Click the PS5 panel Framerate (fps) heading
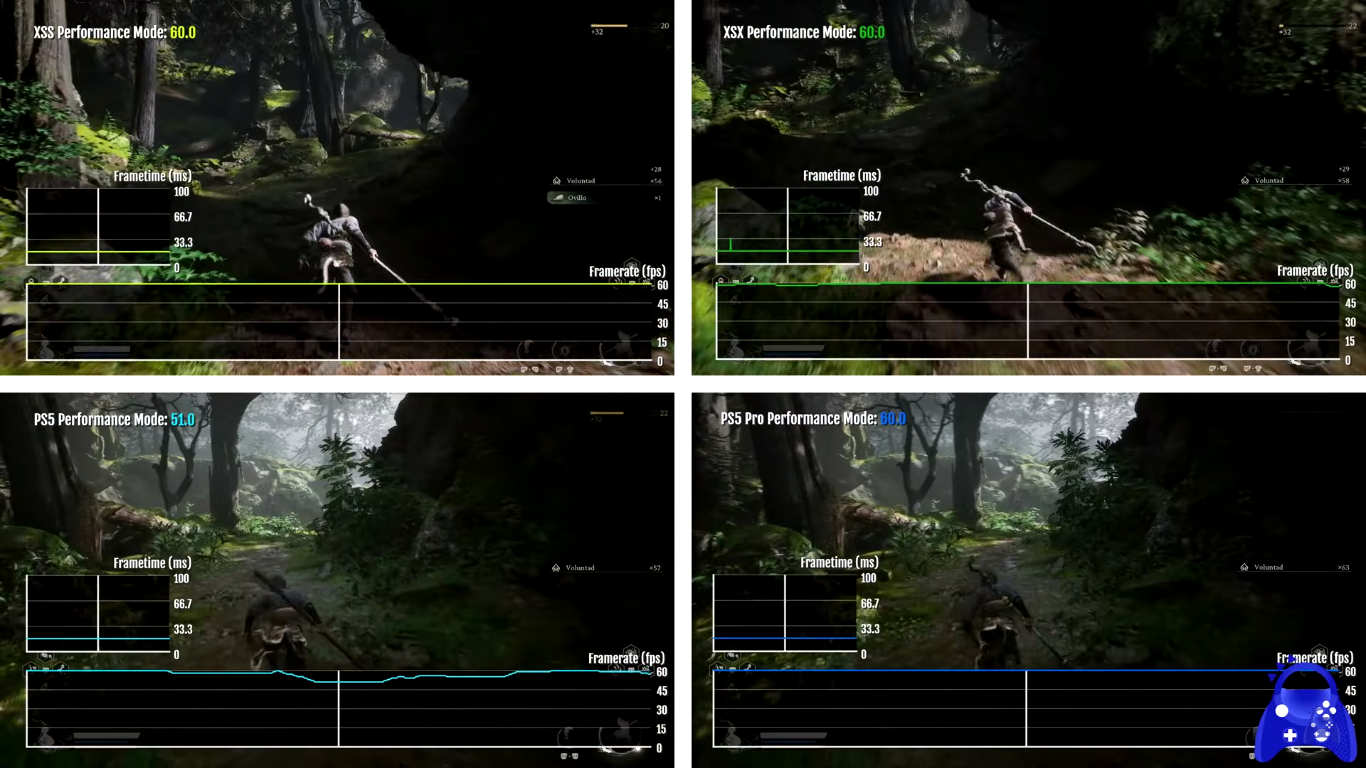 pos(627,658)
